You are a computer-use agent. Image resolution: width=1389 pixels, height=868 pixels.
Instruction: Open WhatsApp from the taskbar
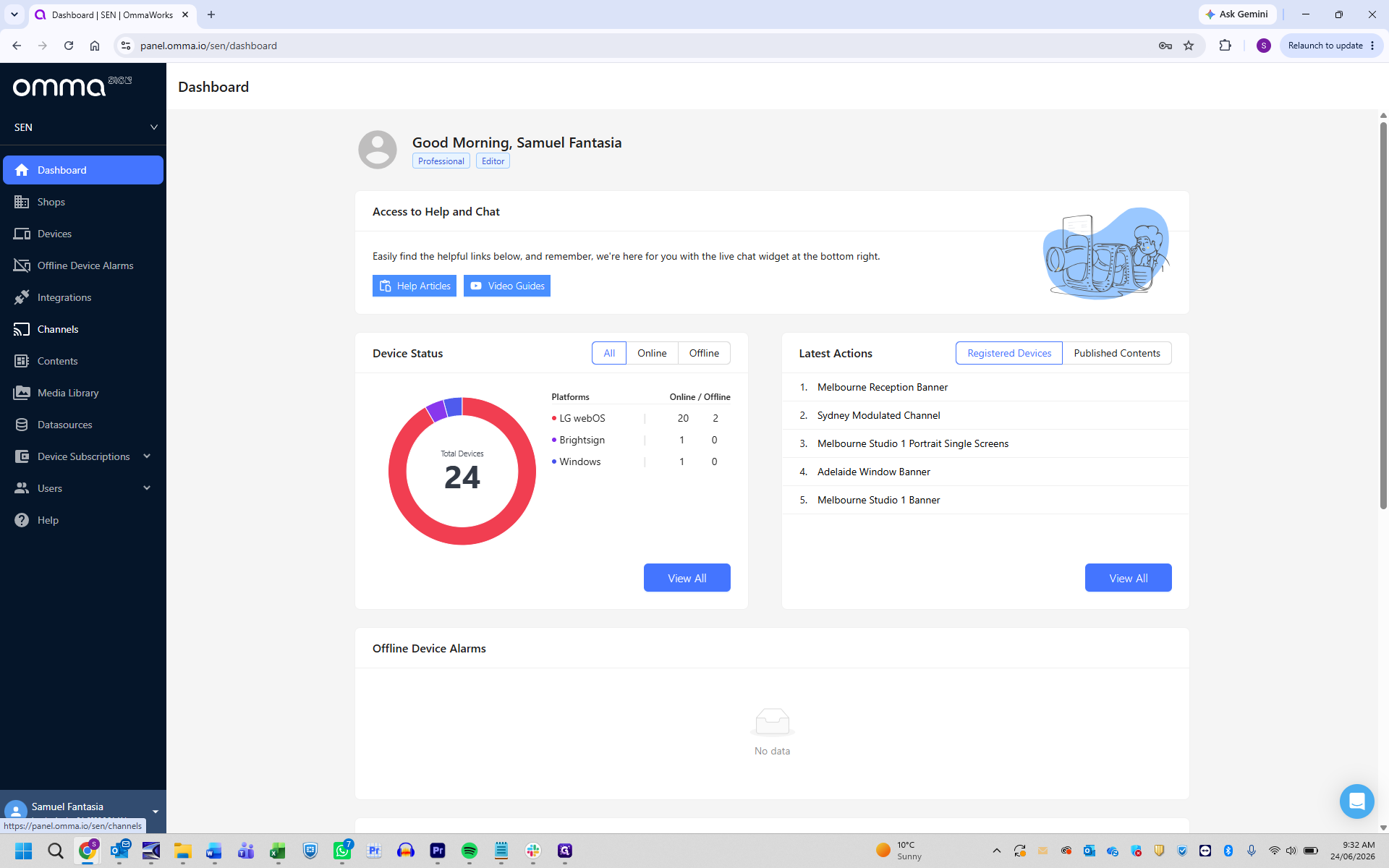(342, 851)
